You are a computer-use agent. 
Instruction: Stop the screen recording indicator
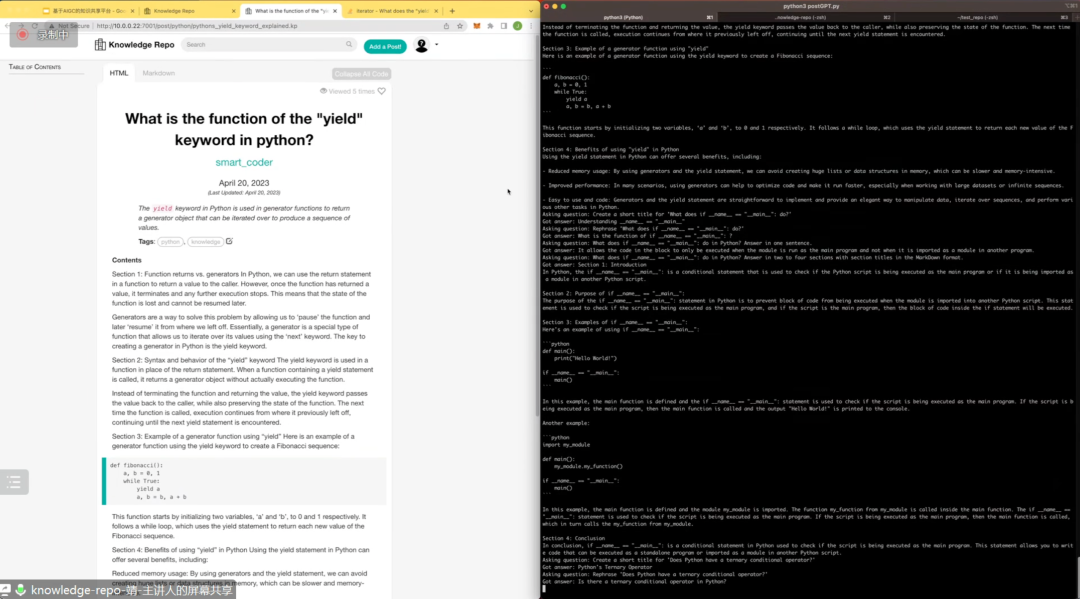(21, 34)
